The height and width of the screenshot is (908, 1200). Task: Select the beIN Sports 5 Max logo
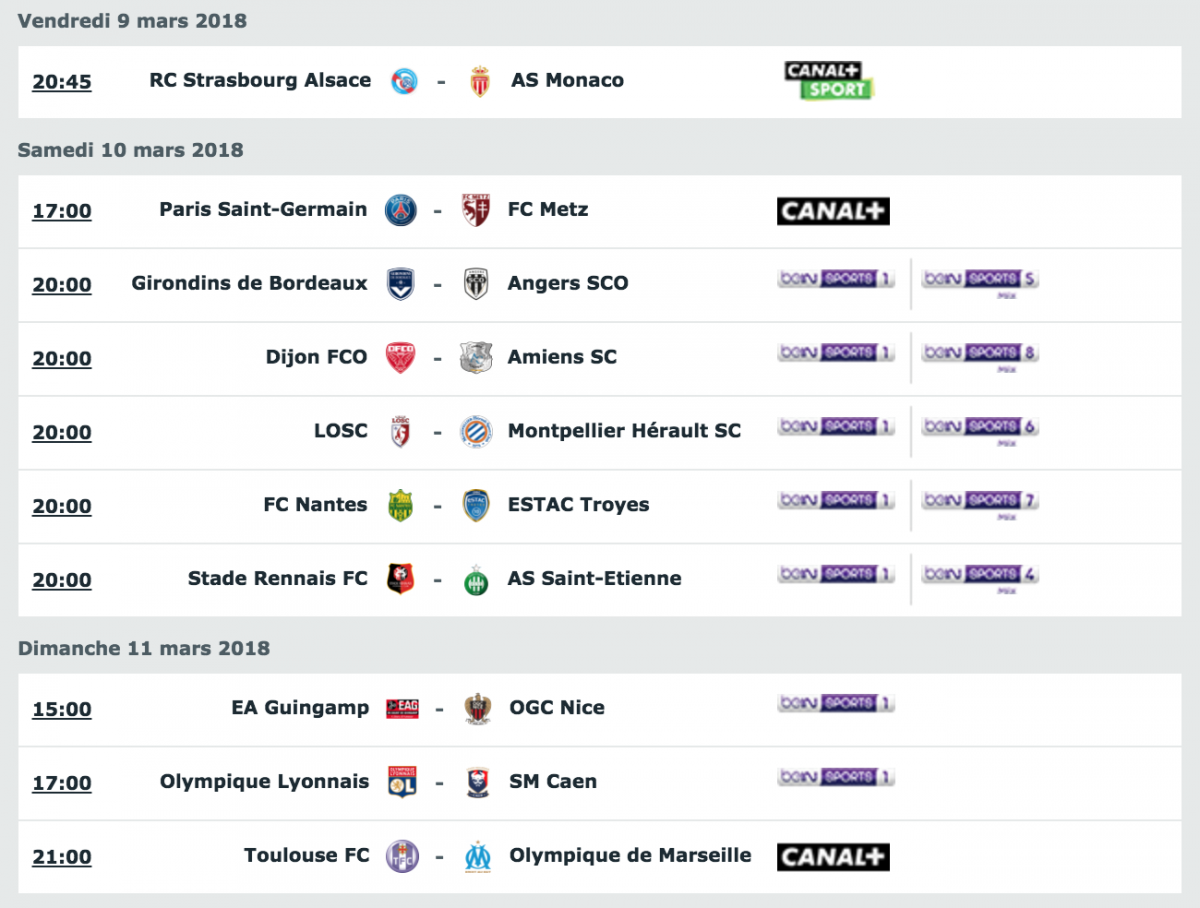point(980,282)
